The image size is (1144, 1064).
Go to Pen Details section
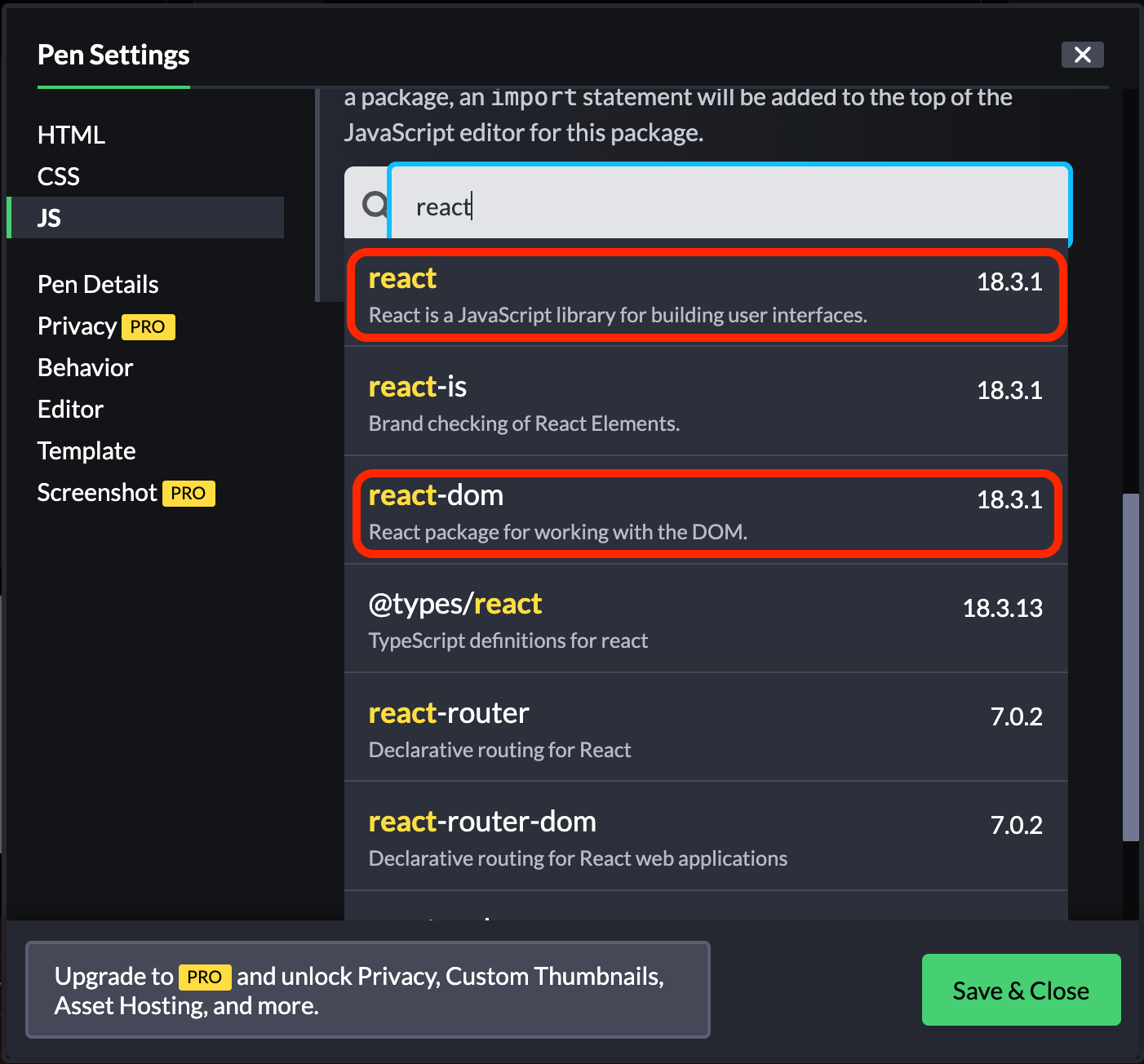tap(98, 284)
